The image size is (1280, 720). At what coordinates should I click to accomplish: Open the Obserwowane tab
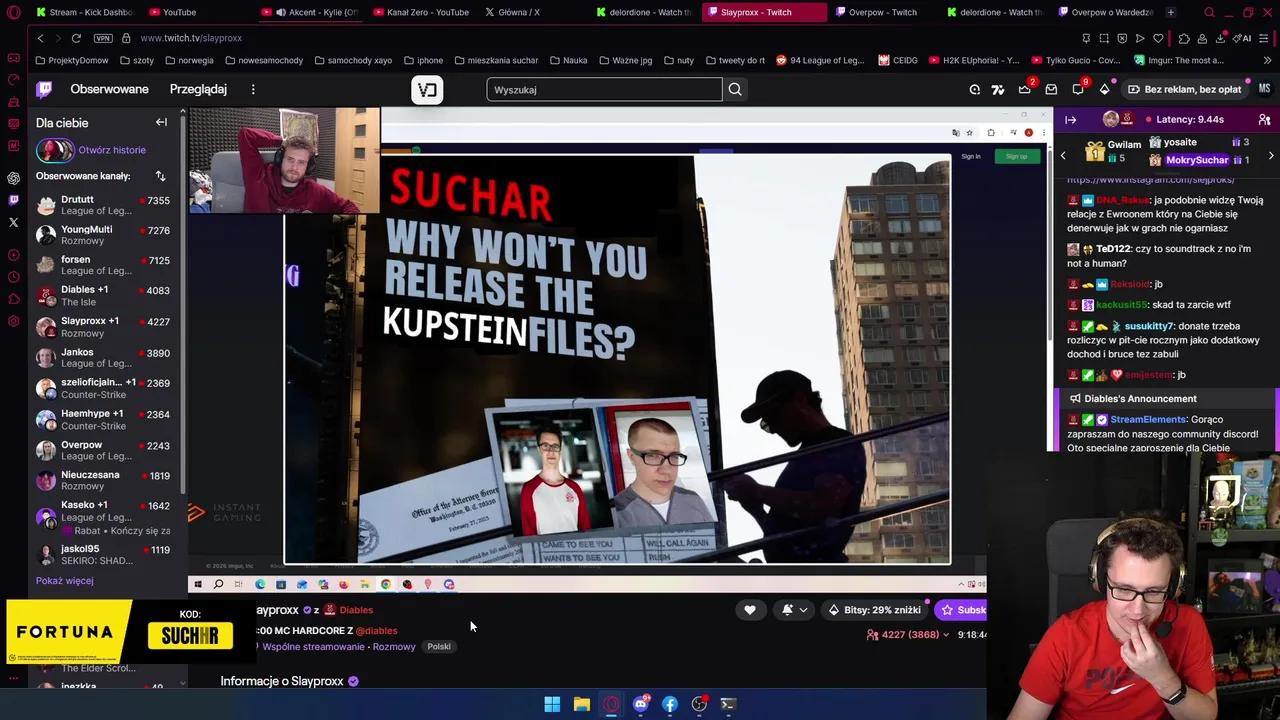(109, 89)
